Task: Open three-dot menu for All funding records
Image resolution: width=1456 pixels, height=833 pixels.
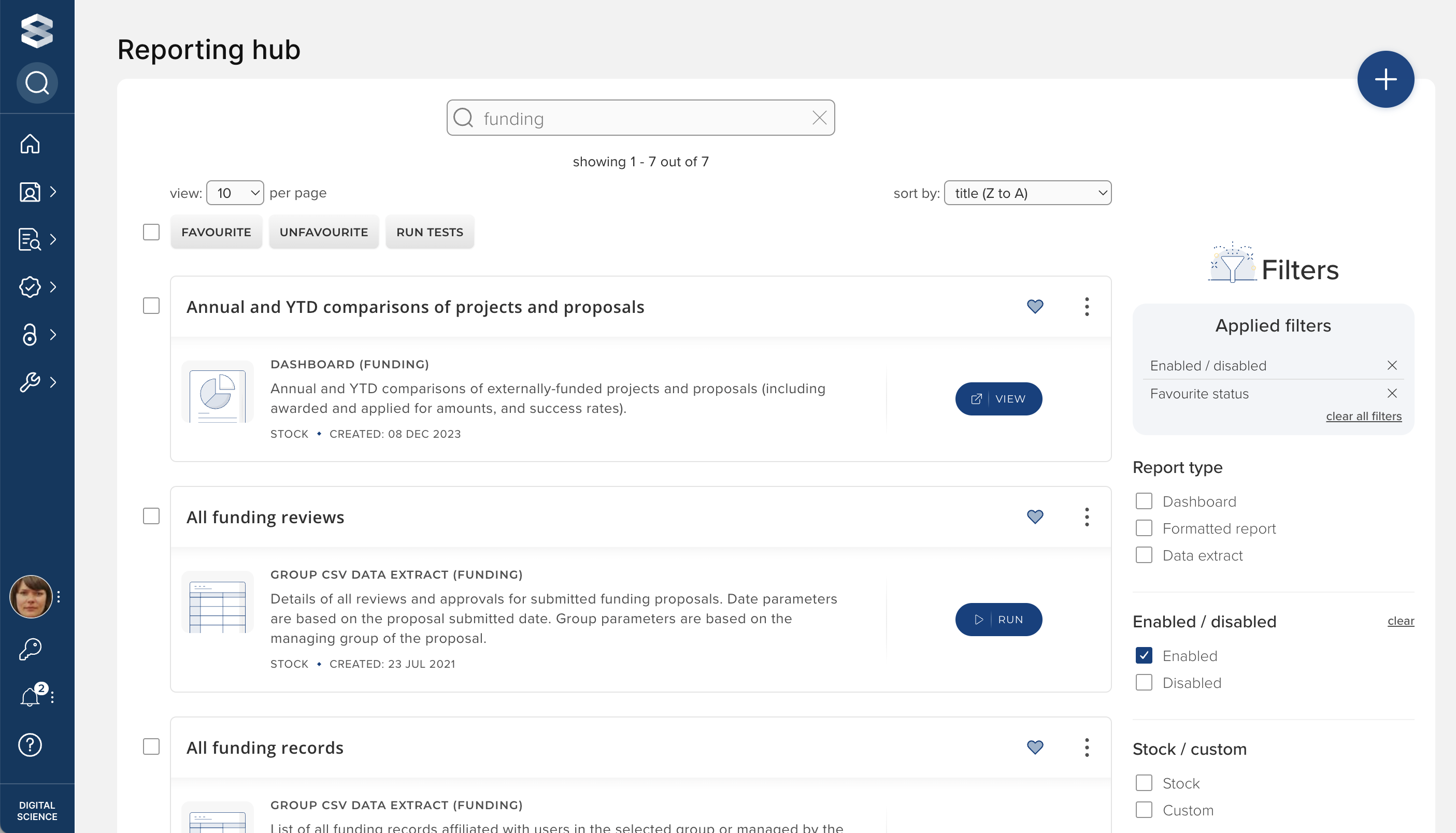Action: coord(1087,747)
